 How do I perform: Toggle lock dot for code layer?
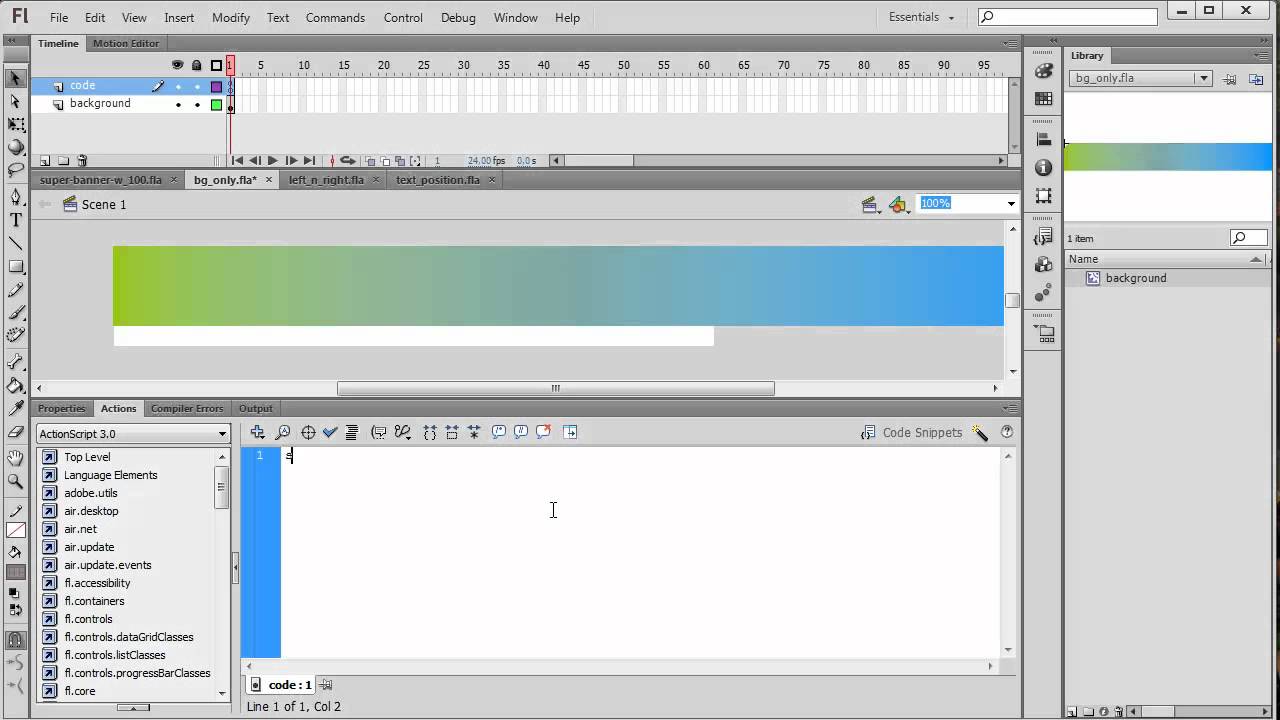(197, 86)
